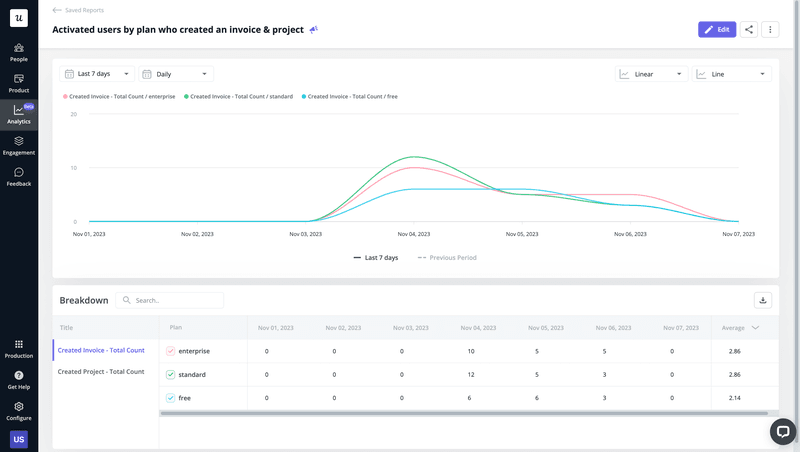Open the Daily interval dropdown
Screen dimensions: 800x452
[x=176, y=74]
